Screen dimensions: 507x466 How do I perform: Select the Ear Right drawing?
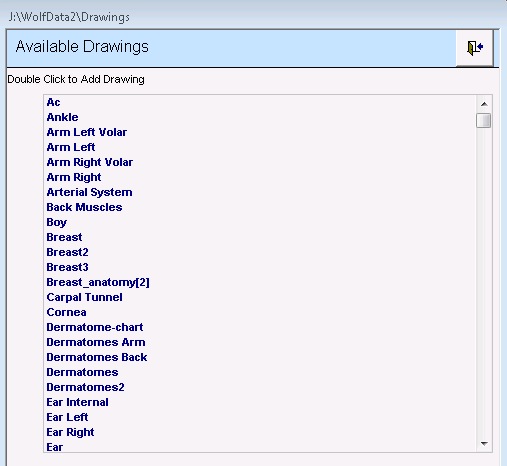point(70,432)
